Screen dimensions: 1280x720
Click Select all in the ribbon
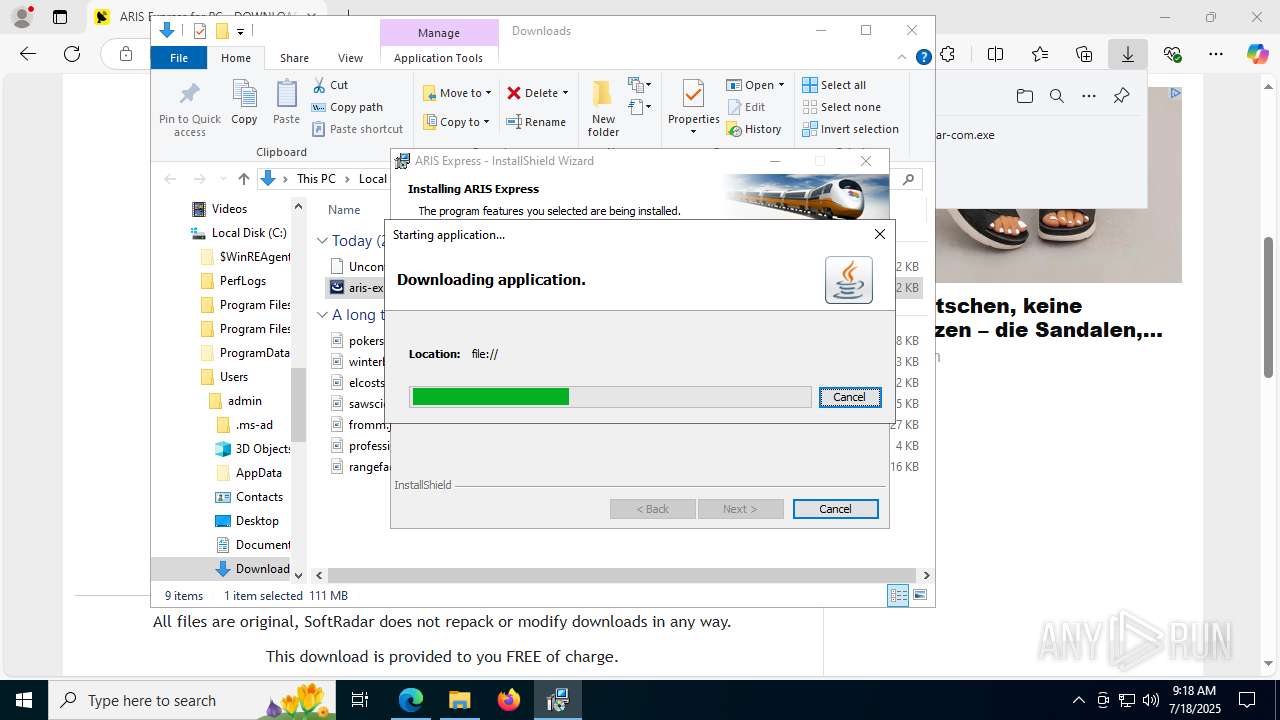point(834,85)
